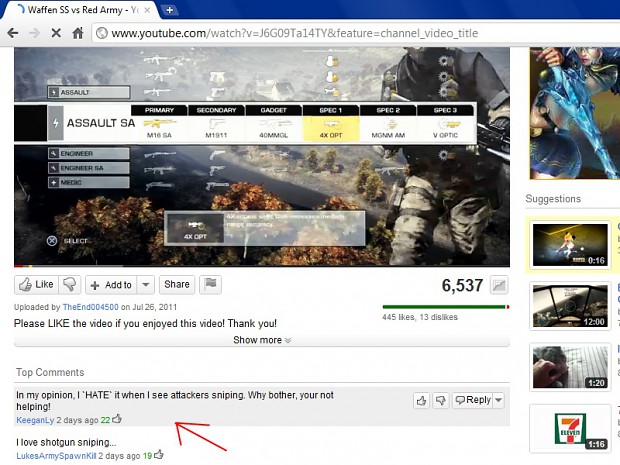
Task: Close the Waffen SS vs Red Army tab
Action: [x=147, y=10]
